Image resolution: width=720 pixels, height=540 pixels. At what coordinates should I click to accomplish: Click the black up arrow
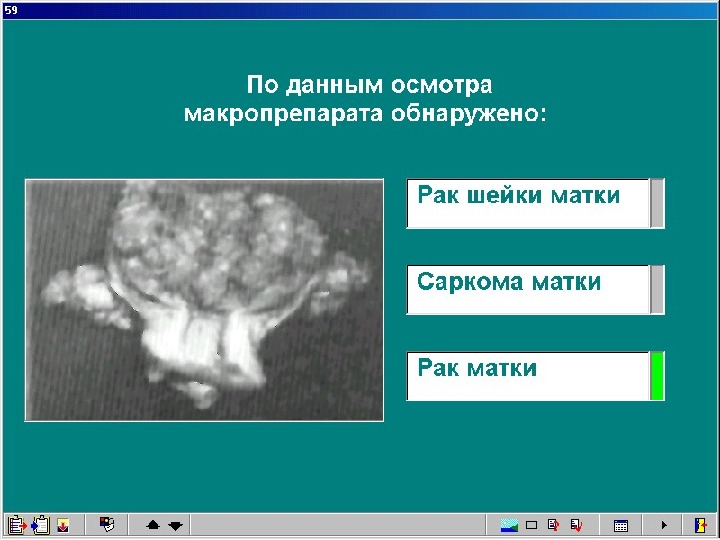point(153,525)
